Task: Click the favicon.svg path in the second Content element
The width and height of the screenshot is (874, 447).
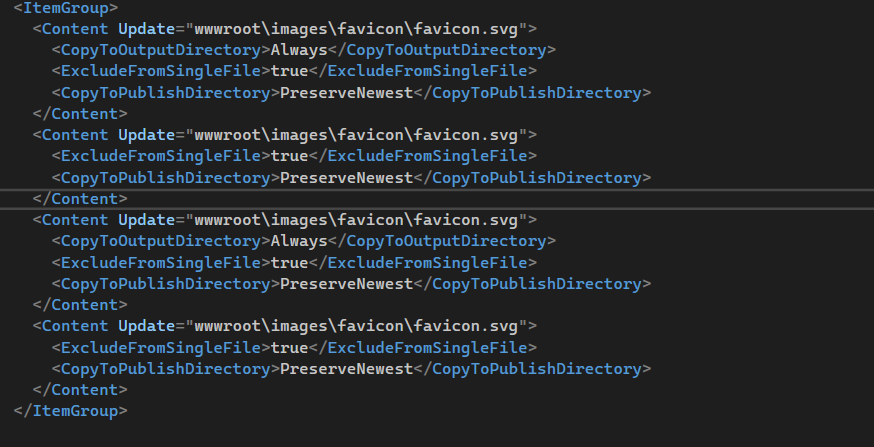Action: pos(360,135)
